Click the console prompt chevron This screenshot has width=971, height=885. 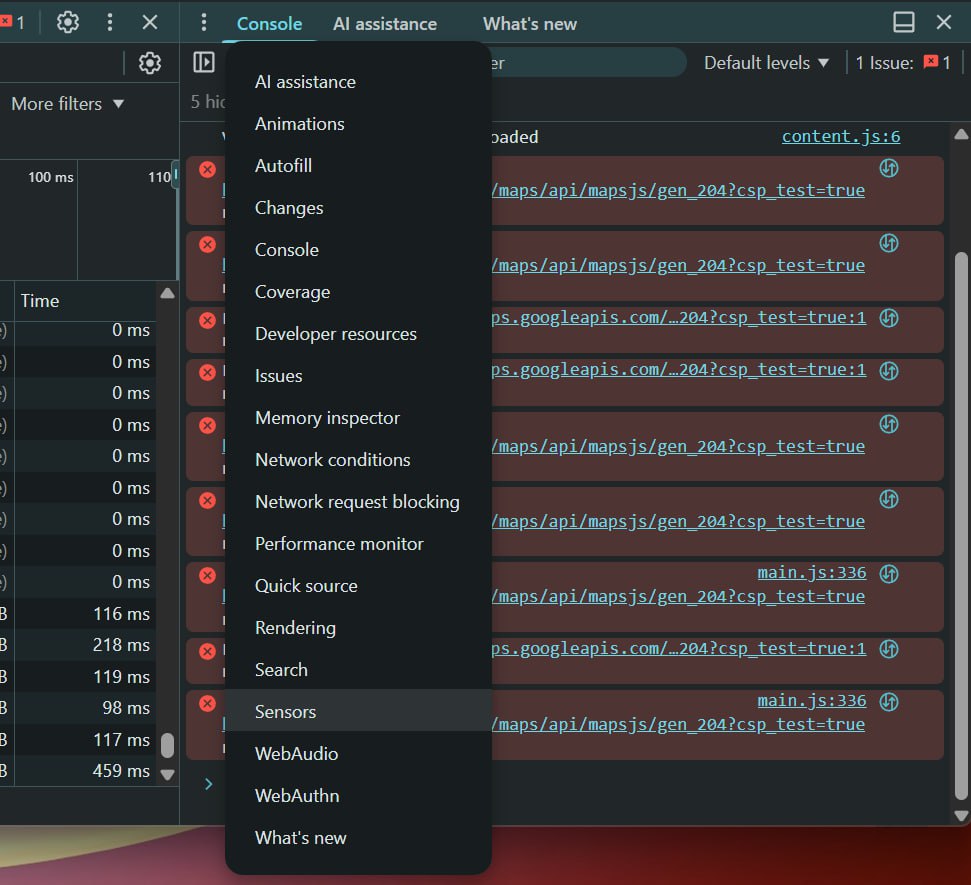pos(208,783)
